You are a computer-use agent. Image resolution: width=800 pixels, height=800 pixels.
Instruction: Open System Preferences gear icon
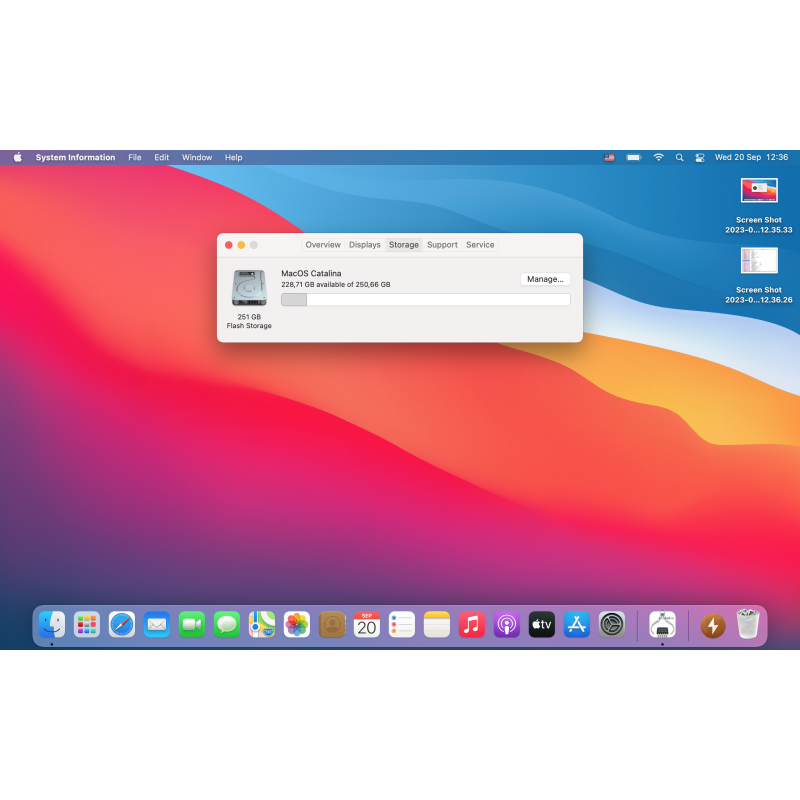[x=612, y=625]
